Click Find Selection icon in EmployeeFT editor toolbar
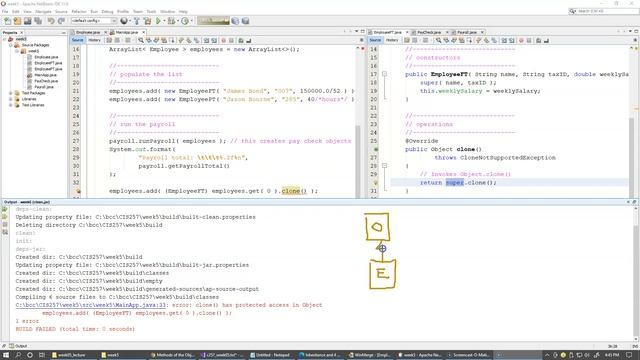640x360 pixels. (438, 40)
